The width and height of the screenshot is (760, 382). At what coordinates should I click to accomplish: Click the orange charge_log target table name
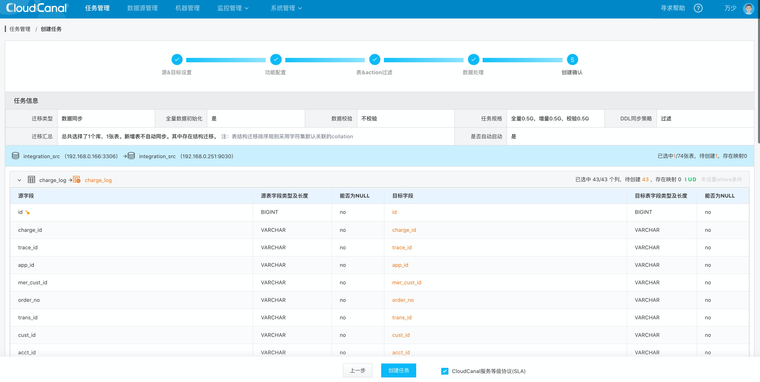pos(98,180)
